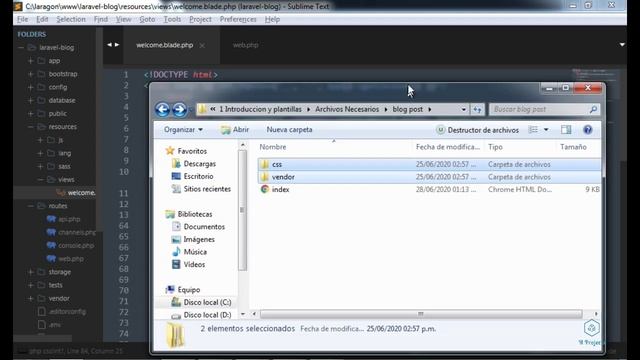640x360 pixels.
Task: Click the Abrir button in Explorer toolbar
Action: (235, 130)
